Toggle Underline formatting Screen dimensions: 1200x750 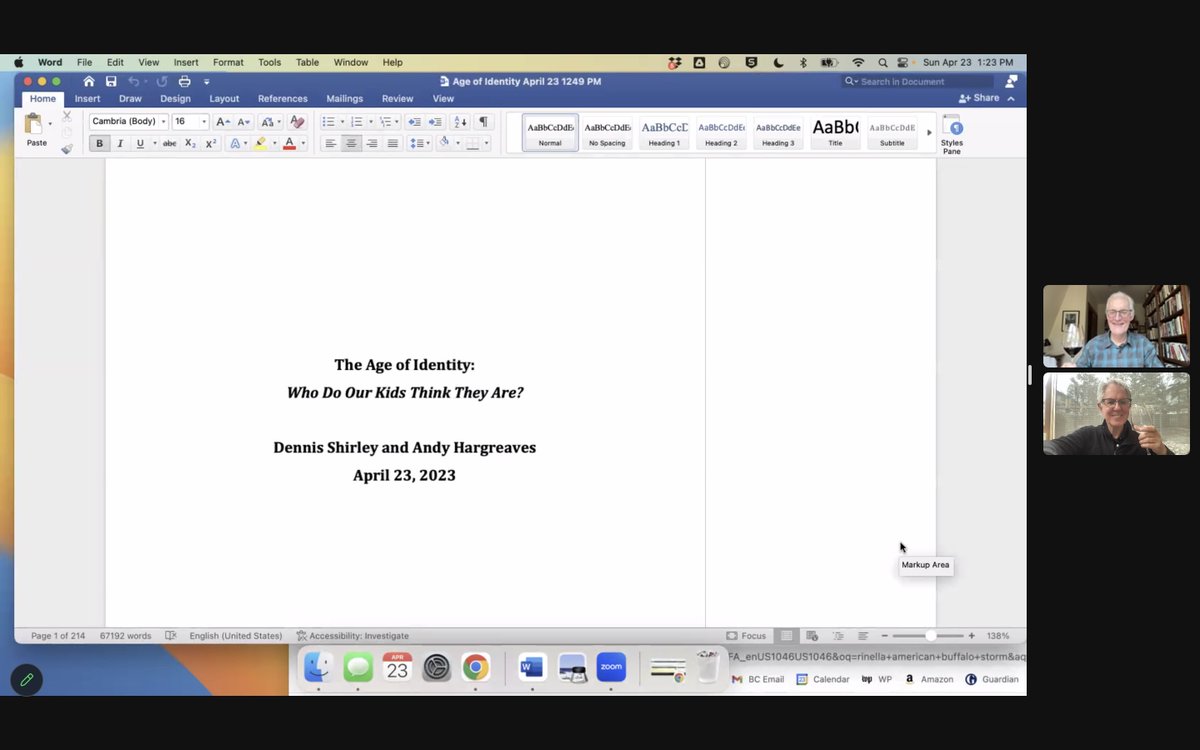(x=140, y=143)
